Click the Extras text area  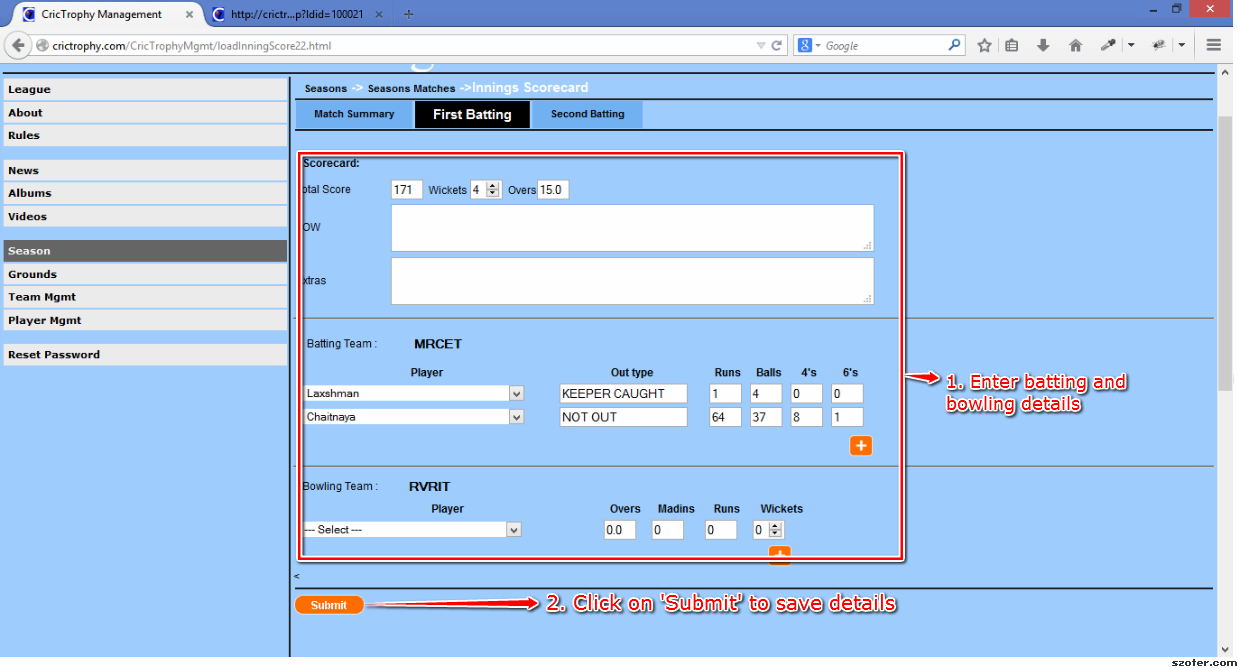[x=632, y=281]
